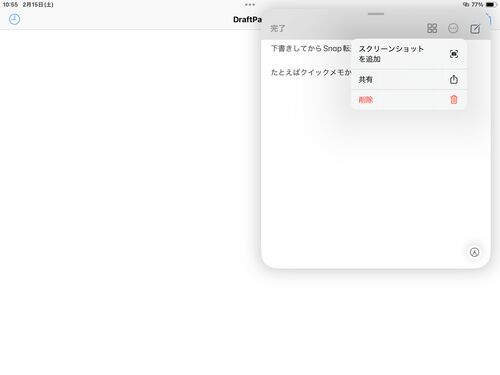Open the Quick Note grid overview icon
The height and width of the screenshot is (375, 500).
click(x=432, y=28)
